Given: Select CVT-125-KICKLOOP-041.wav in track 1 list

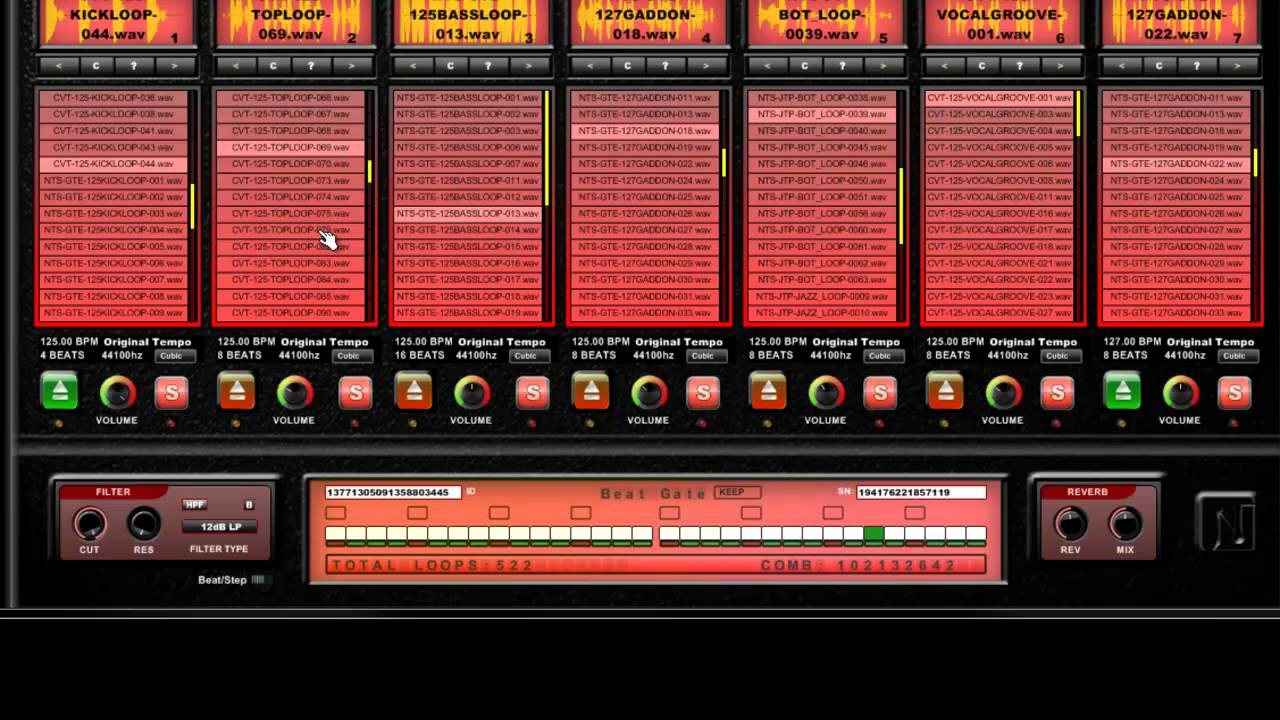Looking at the screenshot, I should pyautogui.click(x=115, y=131).
